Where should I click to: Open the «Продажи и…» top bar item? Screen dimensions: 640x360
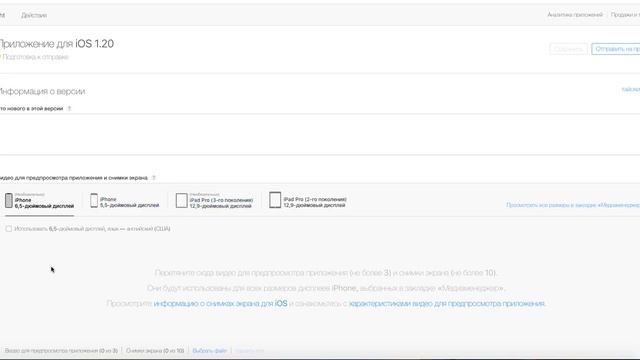tap(625, 15)
